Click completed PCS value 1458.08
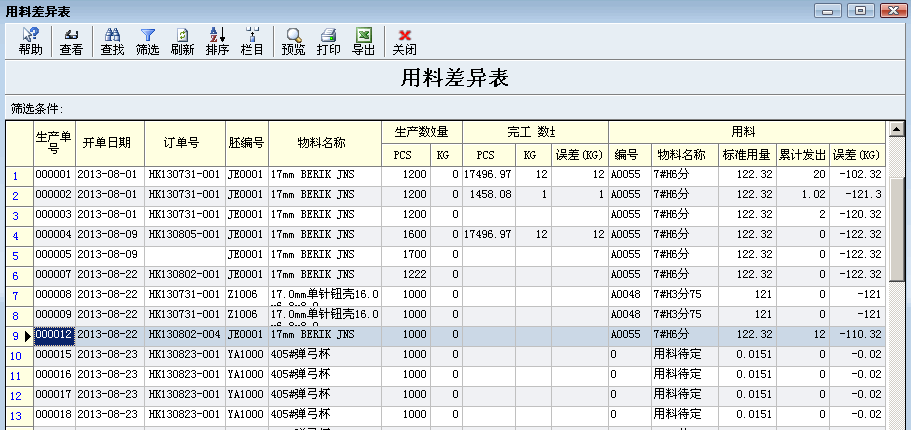The height and width of the screenshot is (430, 911). (489, 195)
